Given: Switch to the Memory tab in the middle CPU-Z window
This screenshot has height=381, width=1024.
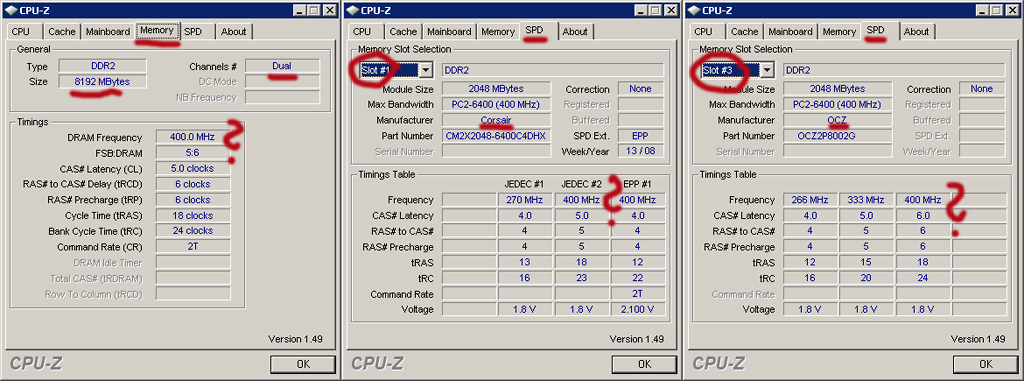Looking at the screenshot, I should [x=498, y=31].
